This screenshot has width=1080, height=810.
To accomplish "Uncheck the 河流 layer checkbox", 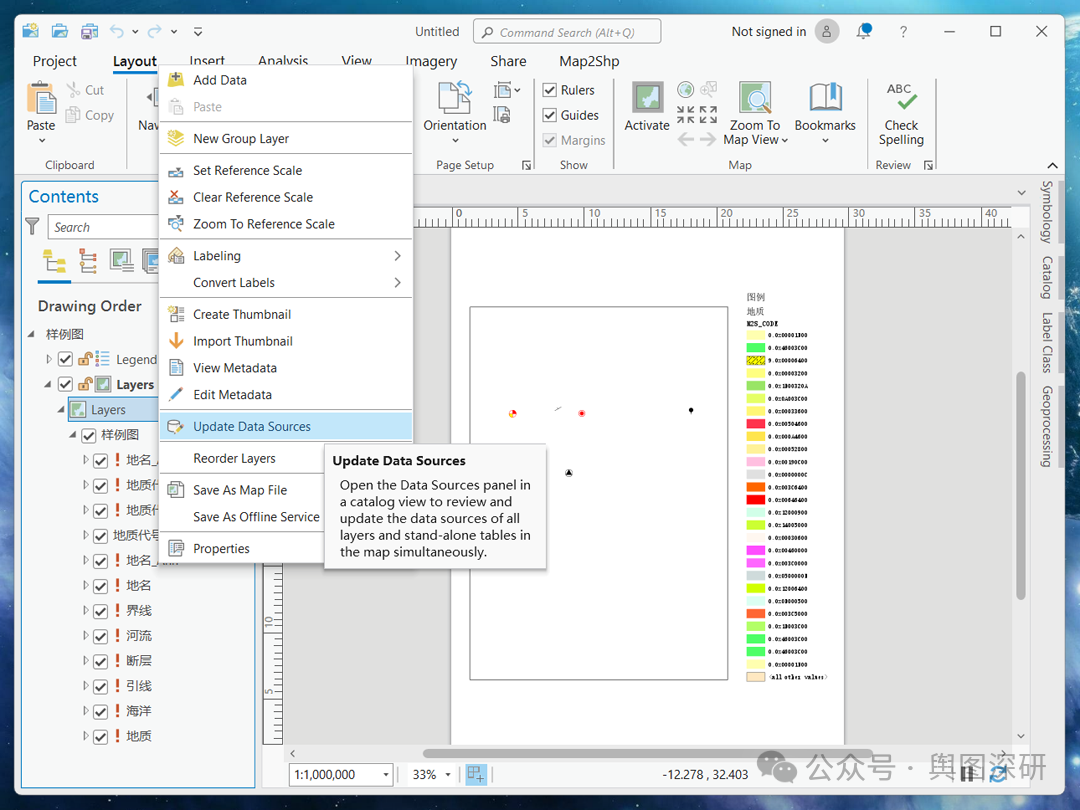I will point(101,636).
